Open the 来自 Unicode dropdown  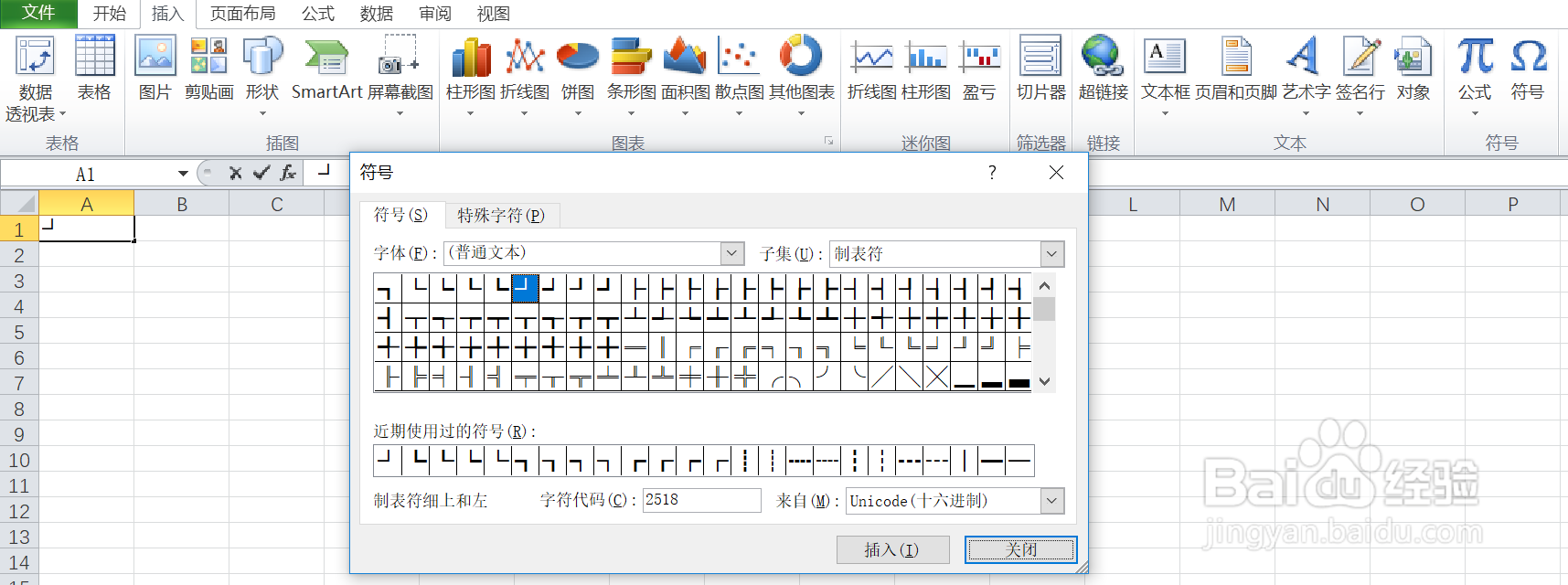tap(1052, 500)
